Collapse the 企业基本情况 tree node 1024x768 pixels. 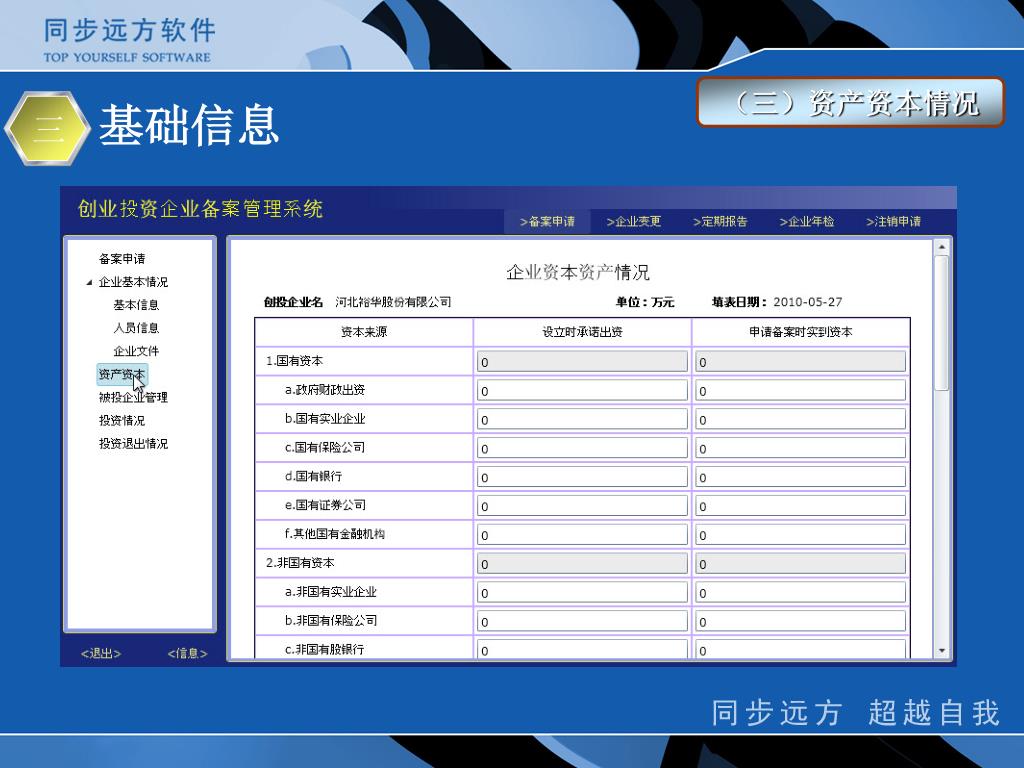coord(89,283)
